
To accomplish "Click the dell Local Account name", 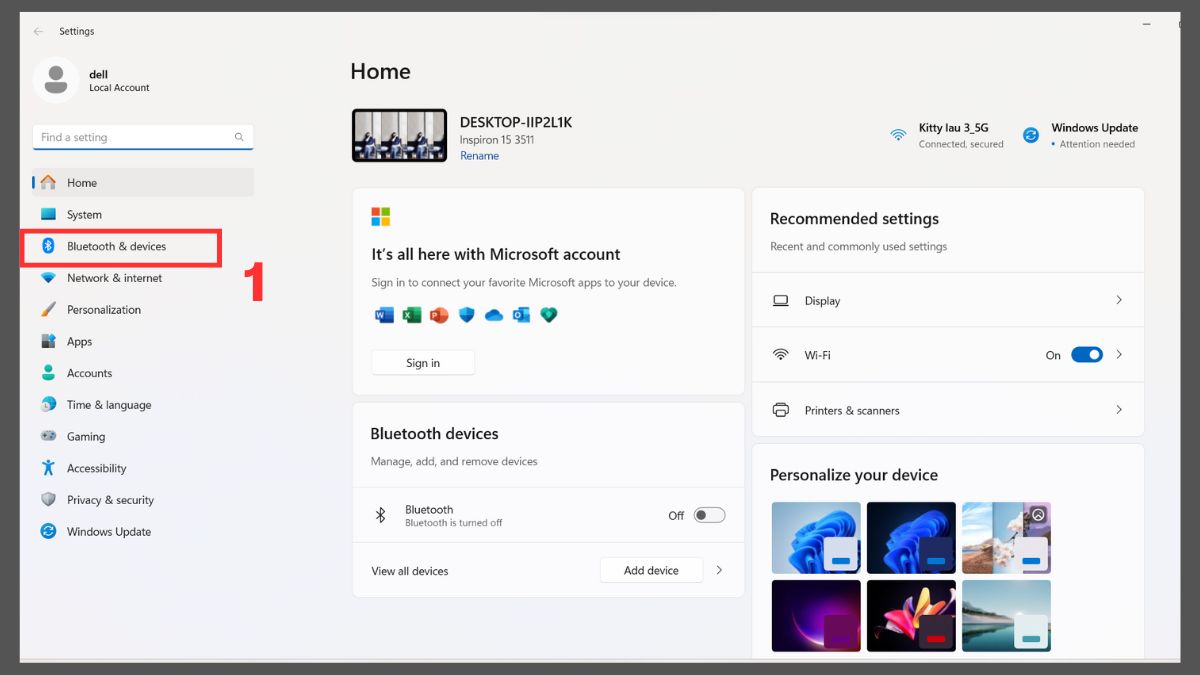I will [119, 81].
